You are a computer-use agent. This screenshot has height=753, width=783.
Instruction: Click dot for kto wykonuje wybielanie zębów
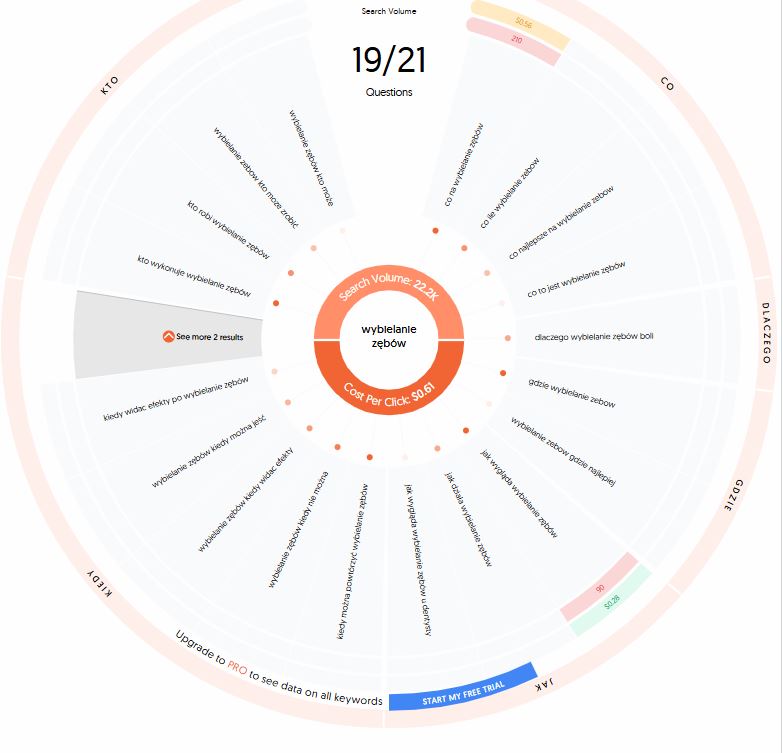click(276, 303)
